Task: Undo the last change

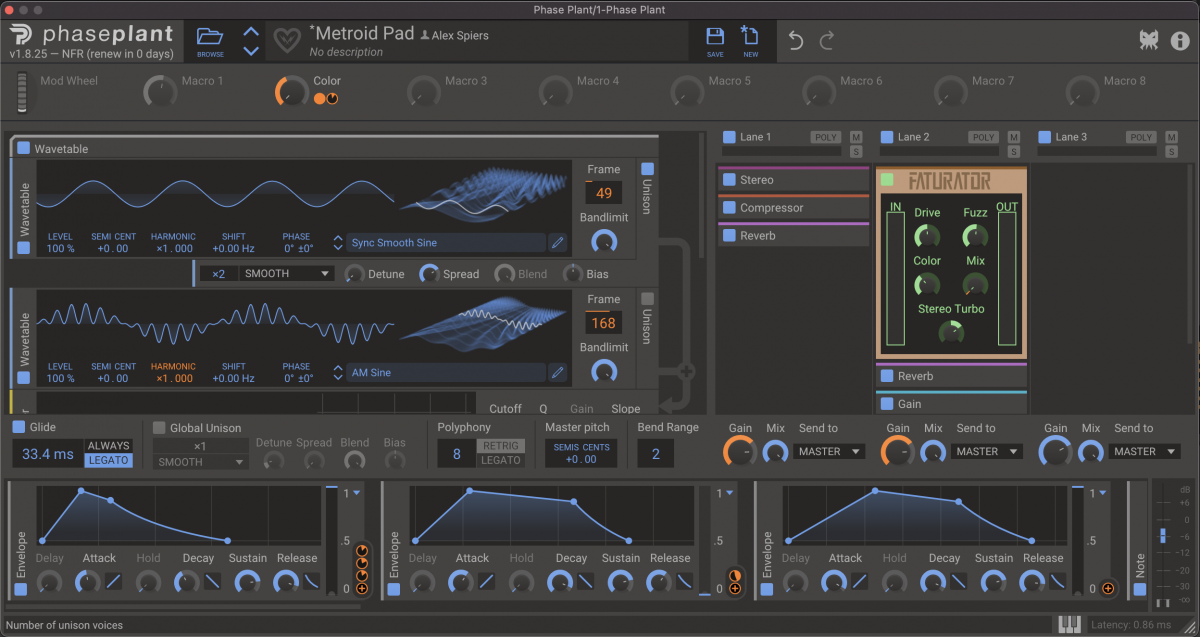Action: click(796, 41)
